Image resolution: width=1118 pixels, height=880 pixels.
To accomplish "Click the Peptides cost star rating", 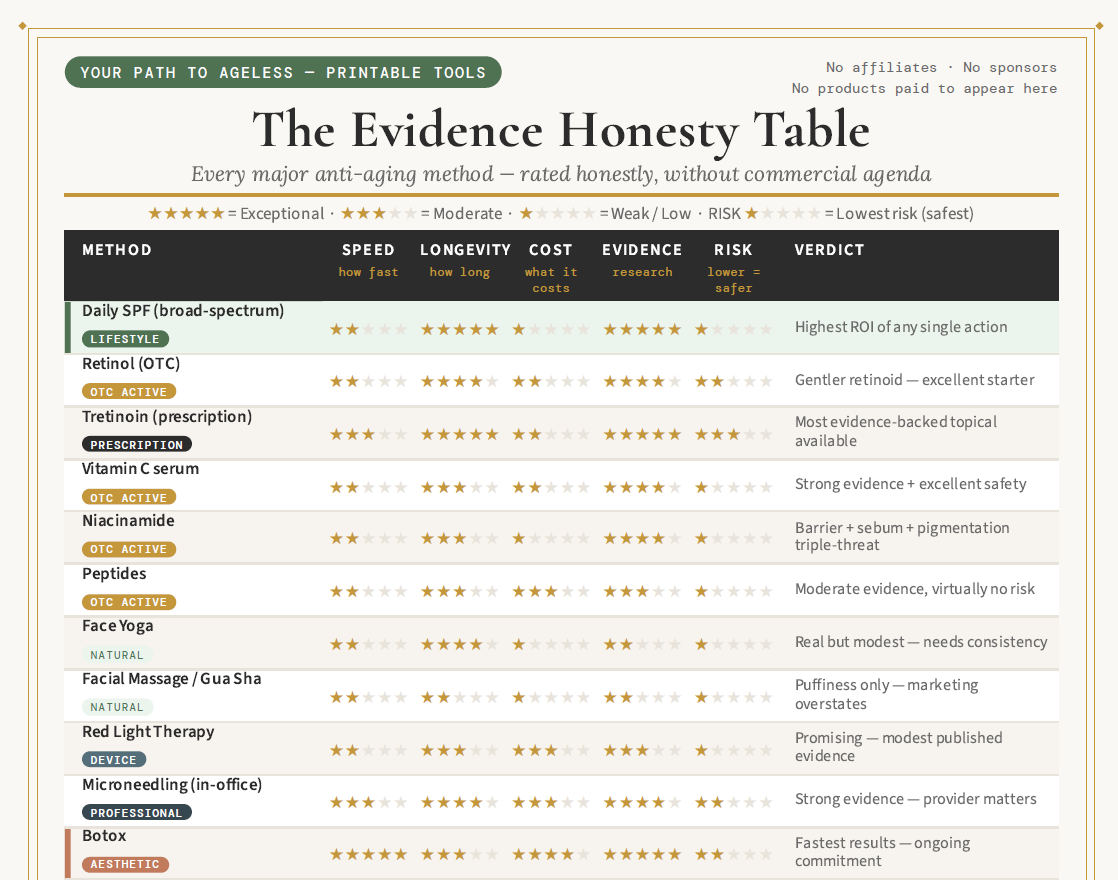I will coord(550,591).
